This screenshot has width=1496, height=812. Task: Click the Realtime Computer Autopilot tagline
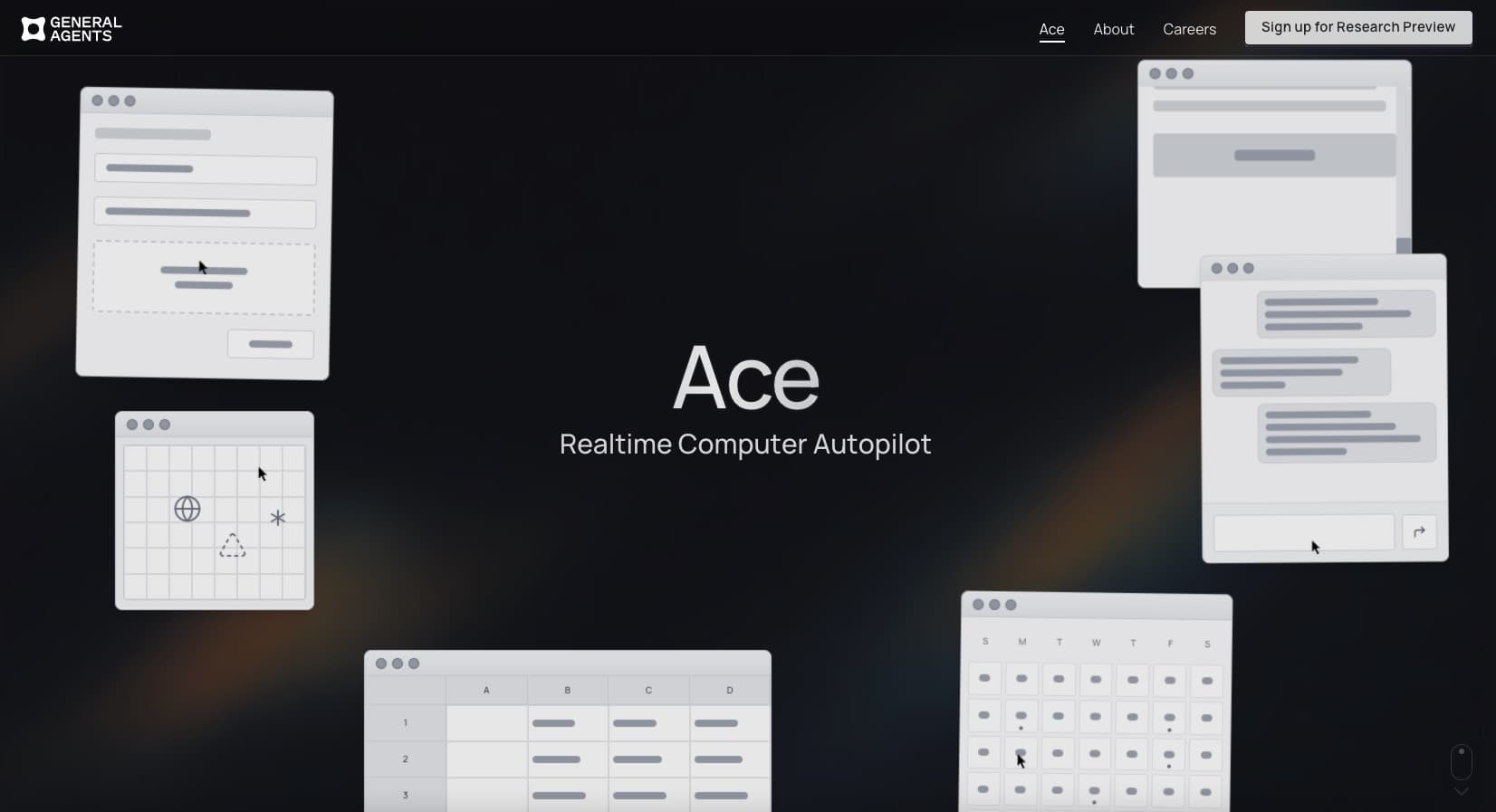pyautogui.click(x=745, y=444)
